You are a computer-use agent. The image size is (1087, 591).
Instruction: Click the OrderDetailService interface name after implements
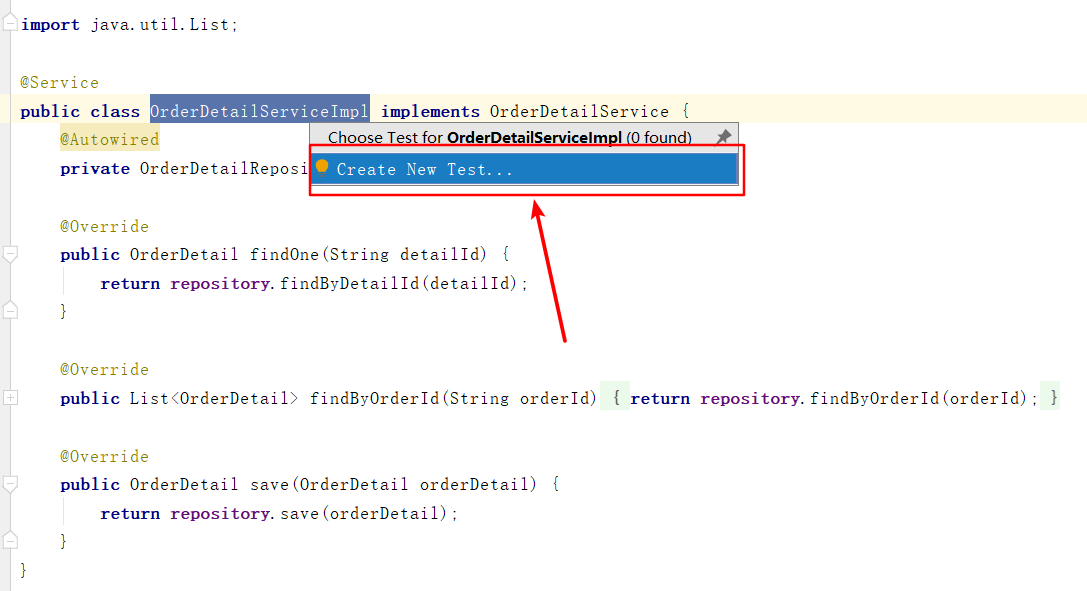(580, 111)
